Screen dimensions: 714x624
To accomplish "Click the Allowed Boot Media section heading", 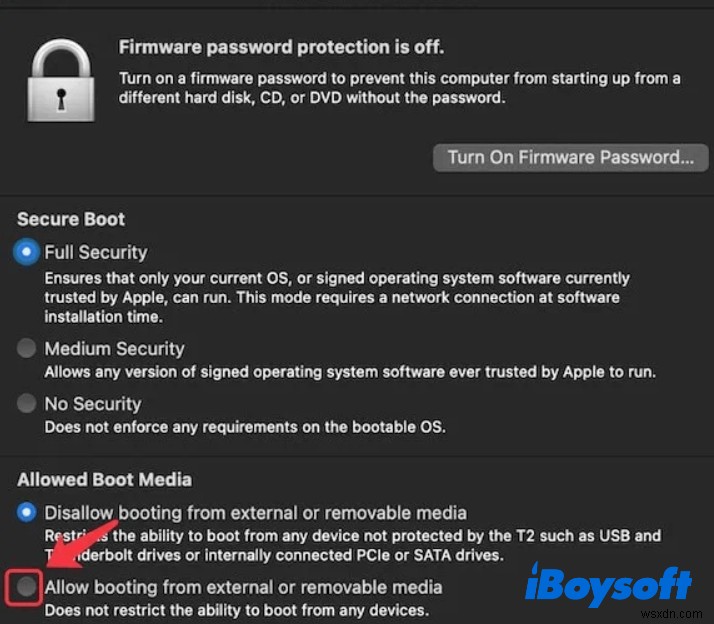I will tap(104, 480).
